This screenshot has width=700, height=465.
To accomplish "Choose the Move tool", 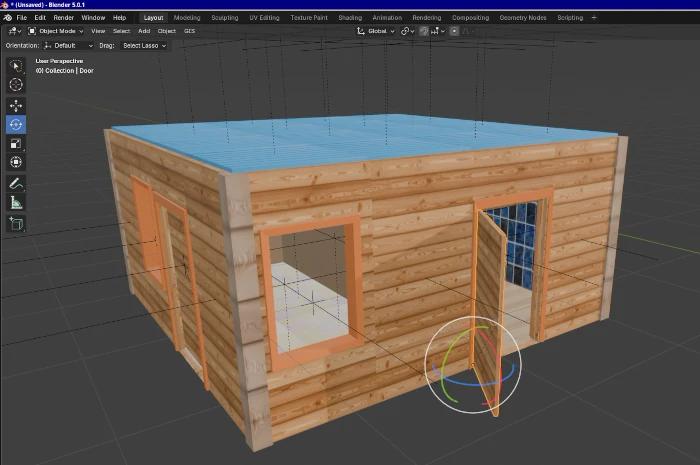I will 16,106.
